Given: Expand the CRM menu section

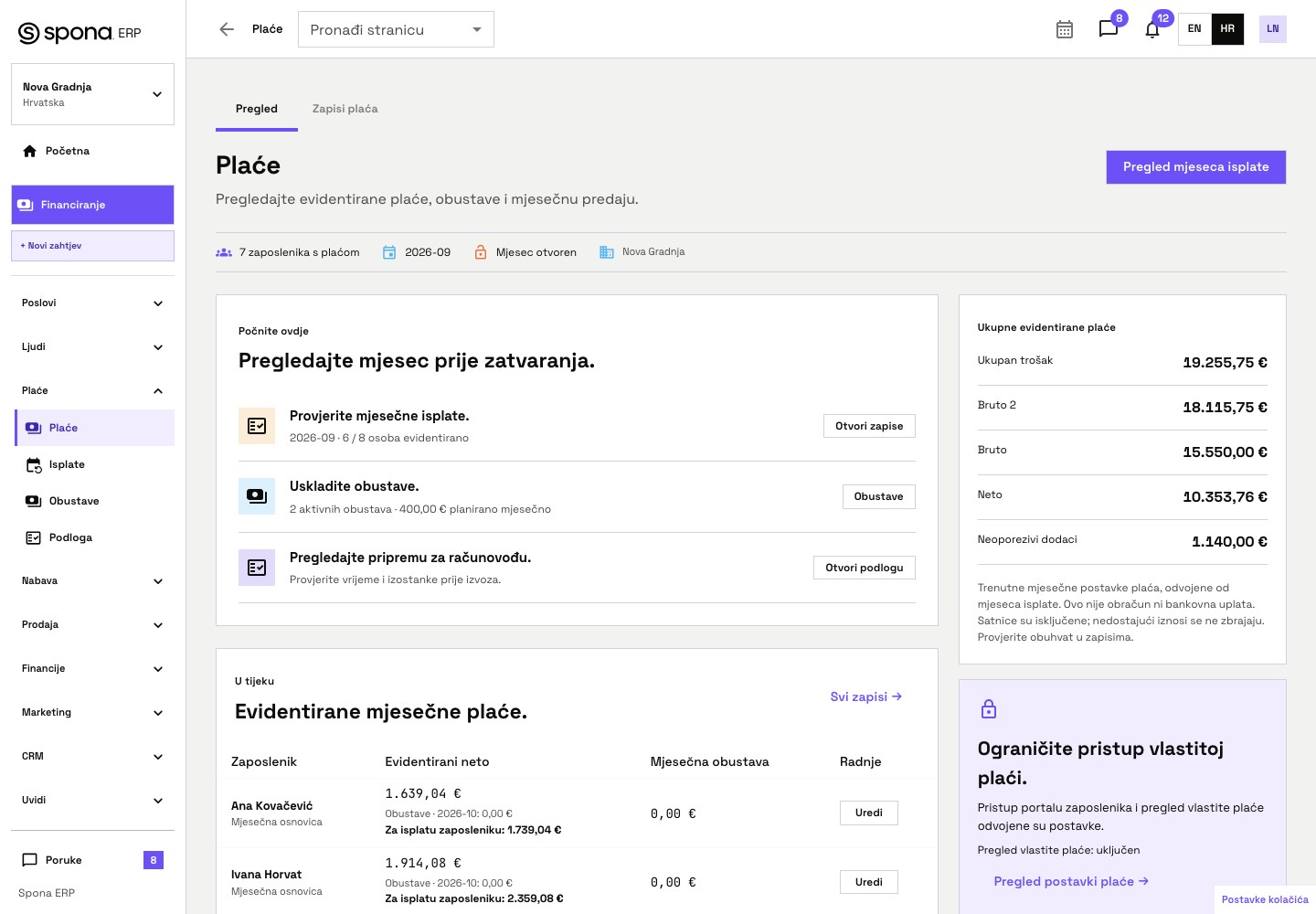Looking at the screenshot, I should (92, 757).
